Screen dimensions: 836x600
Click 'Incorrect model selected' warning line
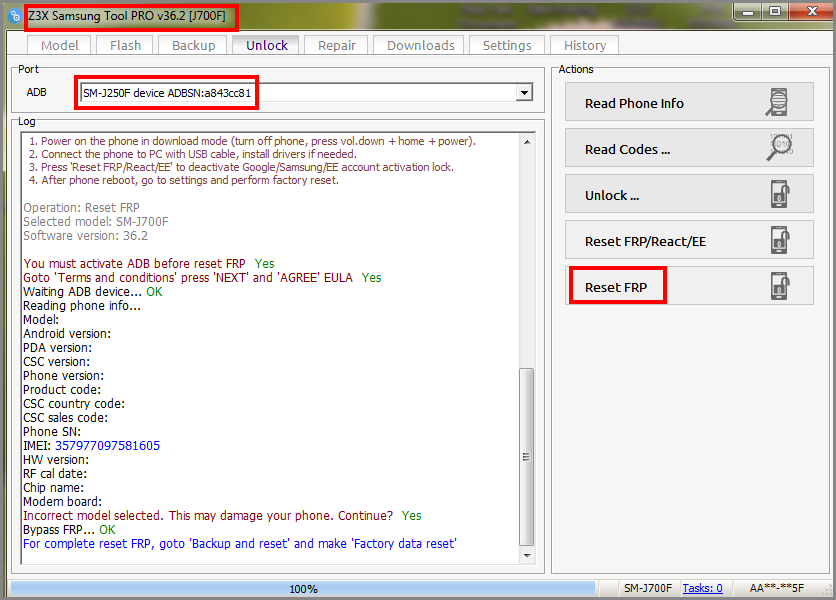point(222,516)
